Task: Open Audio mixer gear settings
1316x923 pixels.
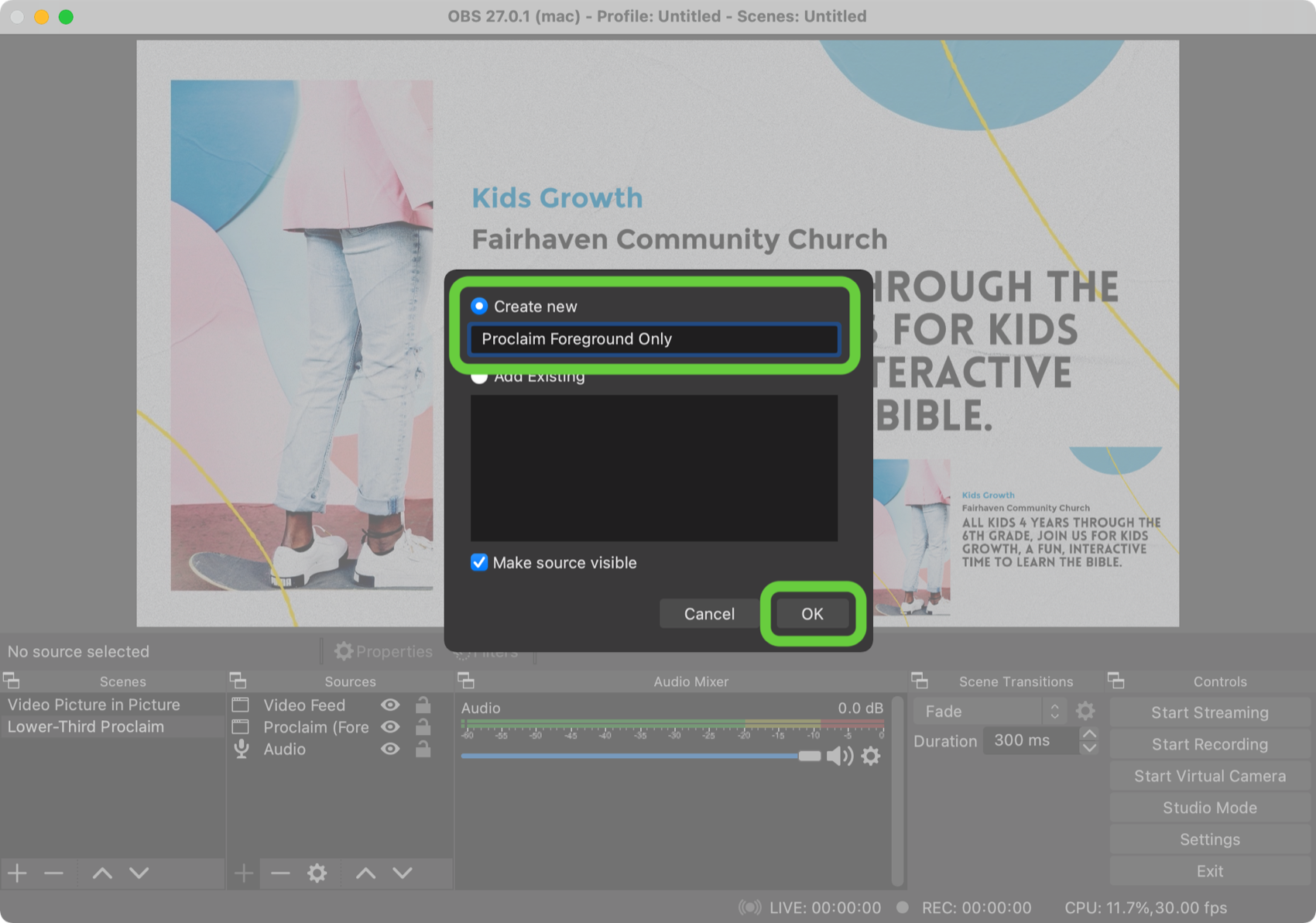Action: 871,756
